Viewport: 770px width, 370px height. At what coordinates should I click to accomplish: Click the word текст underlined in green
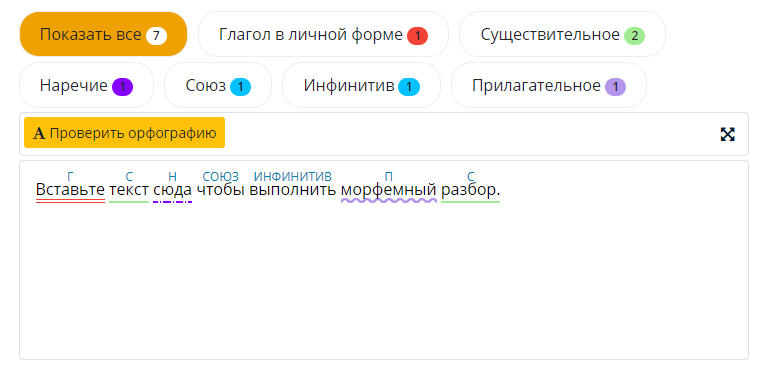coord(129,190)
